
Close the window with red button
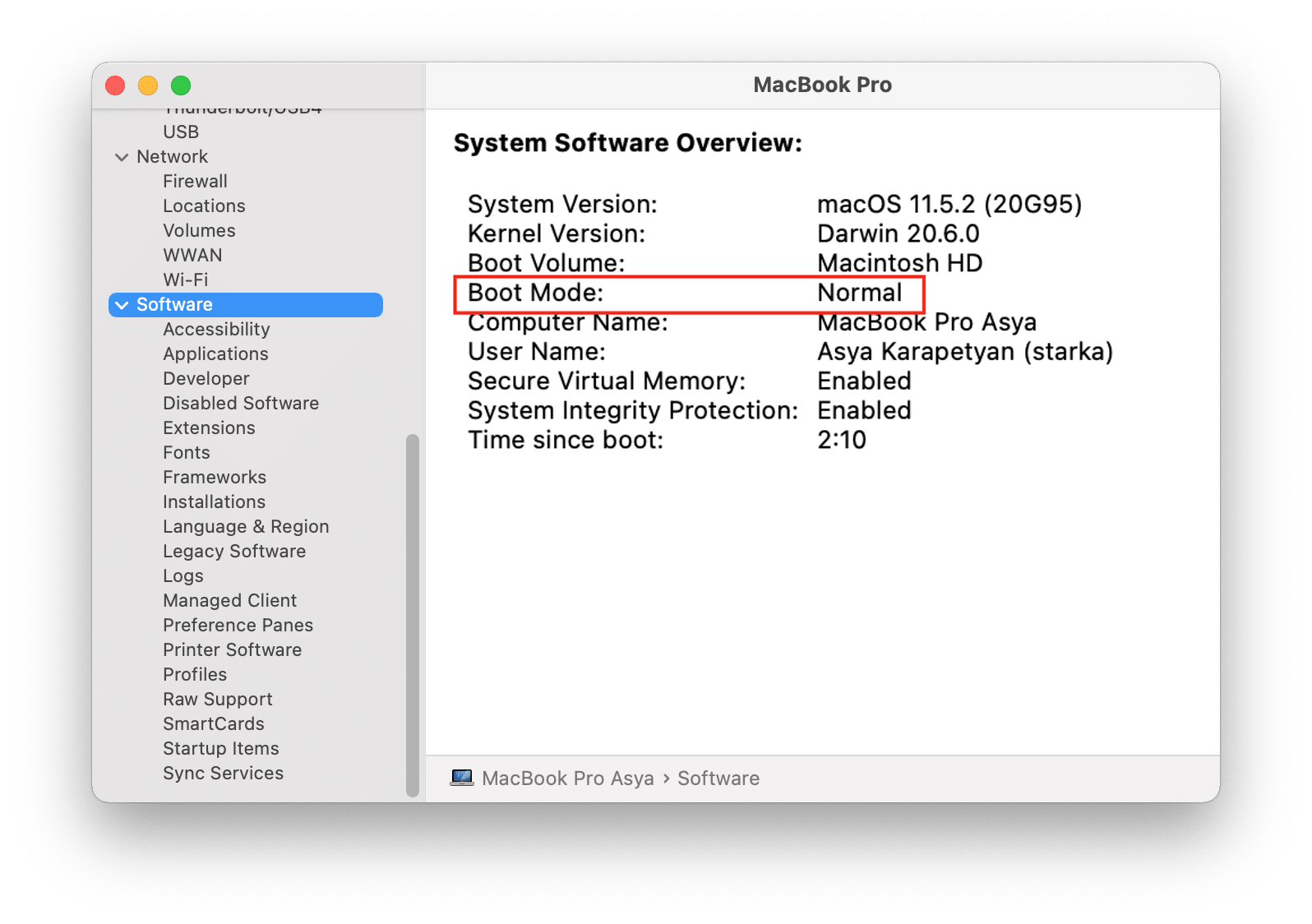(115, 85)
